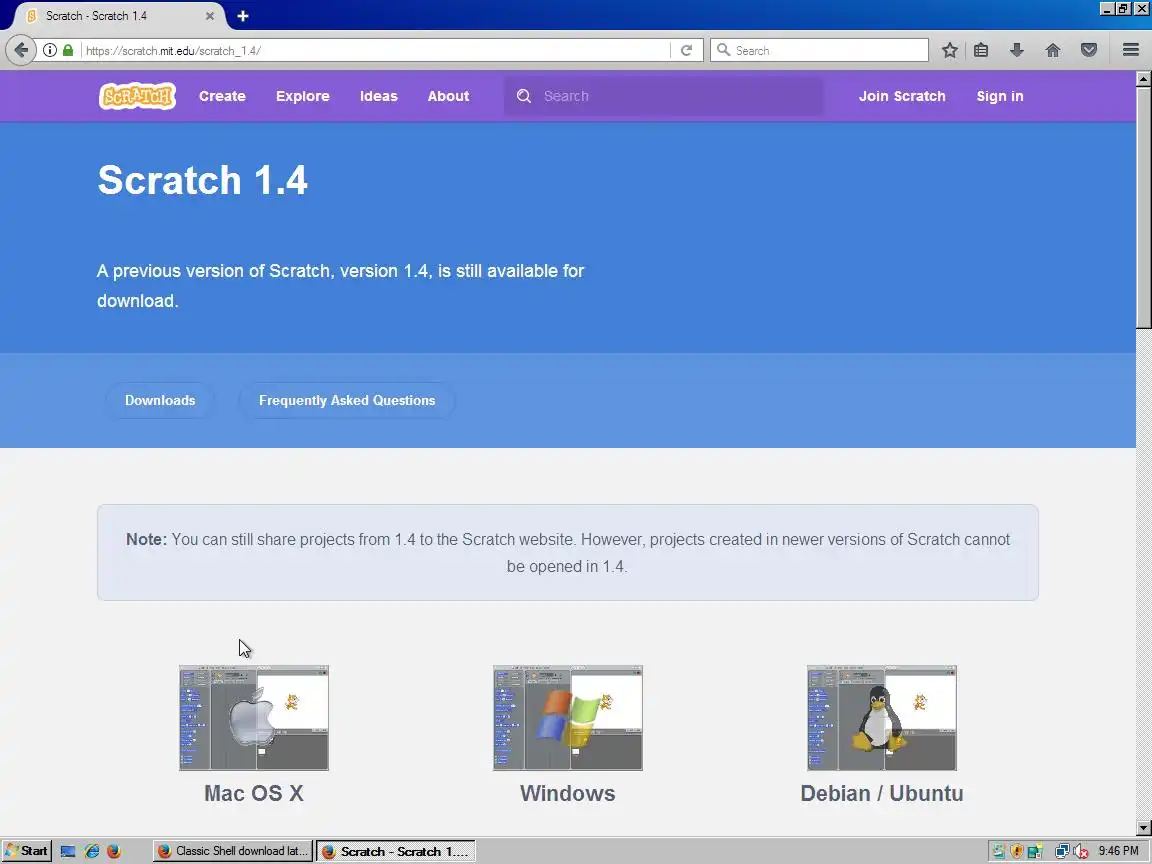Viewport: 1152px width, 864px height.
Task: Open the Create page
Action: click(x=222, y=96)
